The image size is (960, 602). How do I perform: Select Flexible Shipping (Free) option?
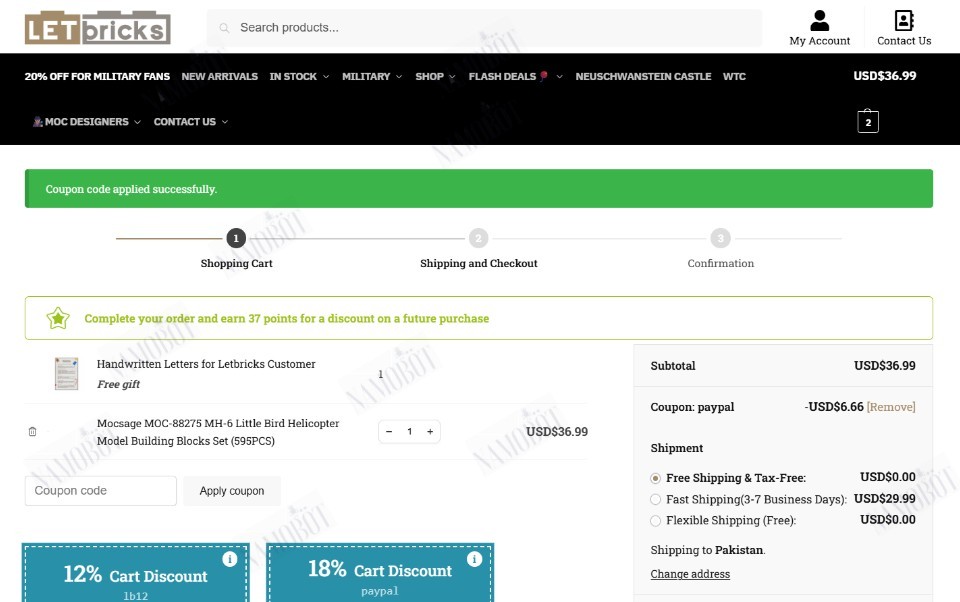click(656, 521)
